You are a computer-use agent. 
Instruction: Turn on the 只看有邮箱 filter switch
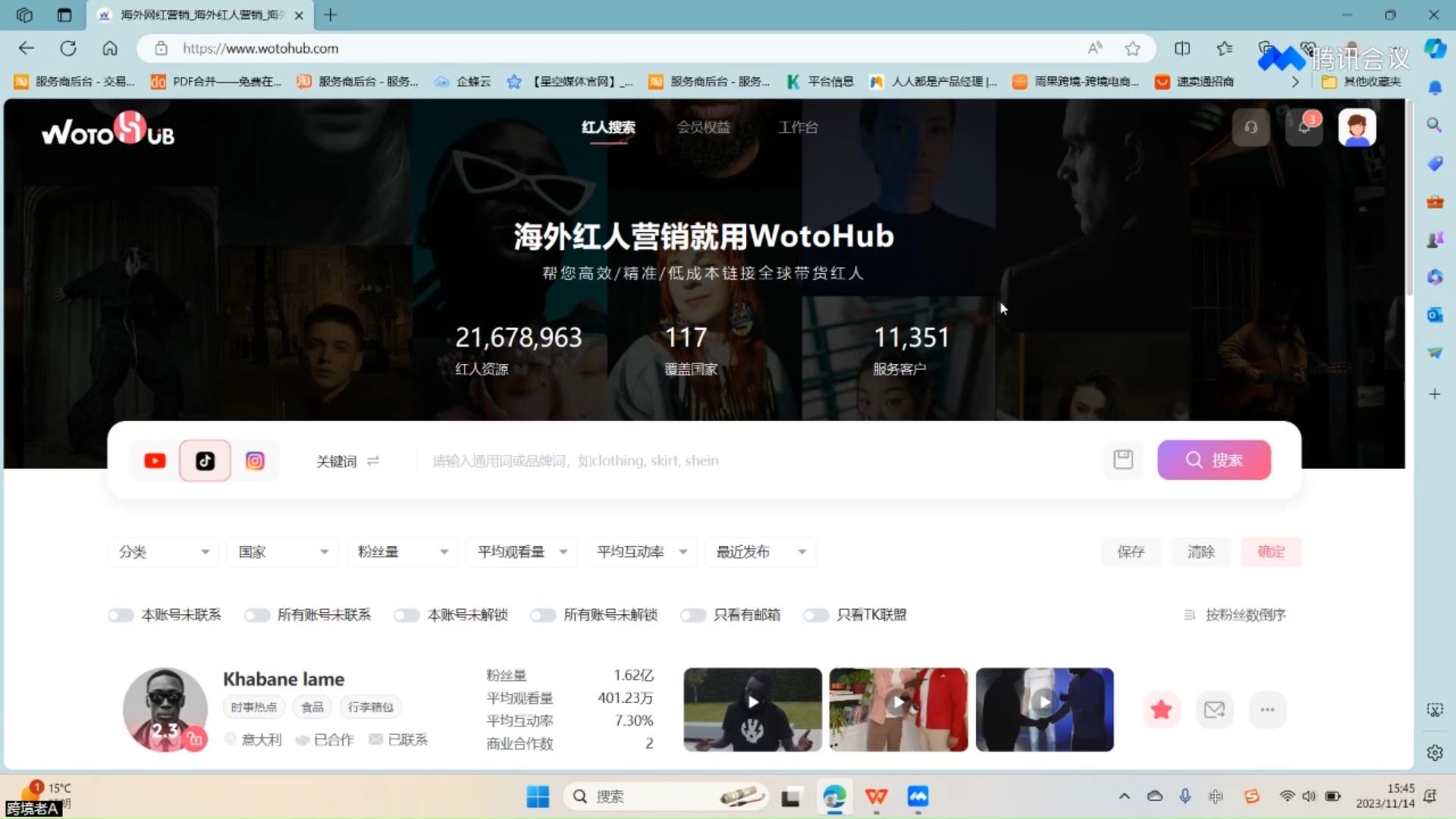click(693, 615)
